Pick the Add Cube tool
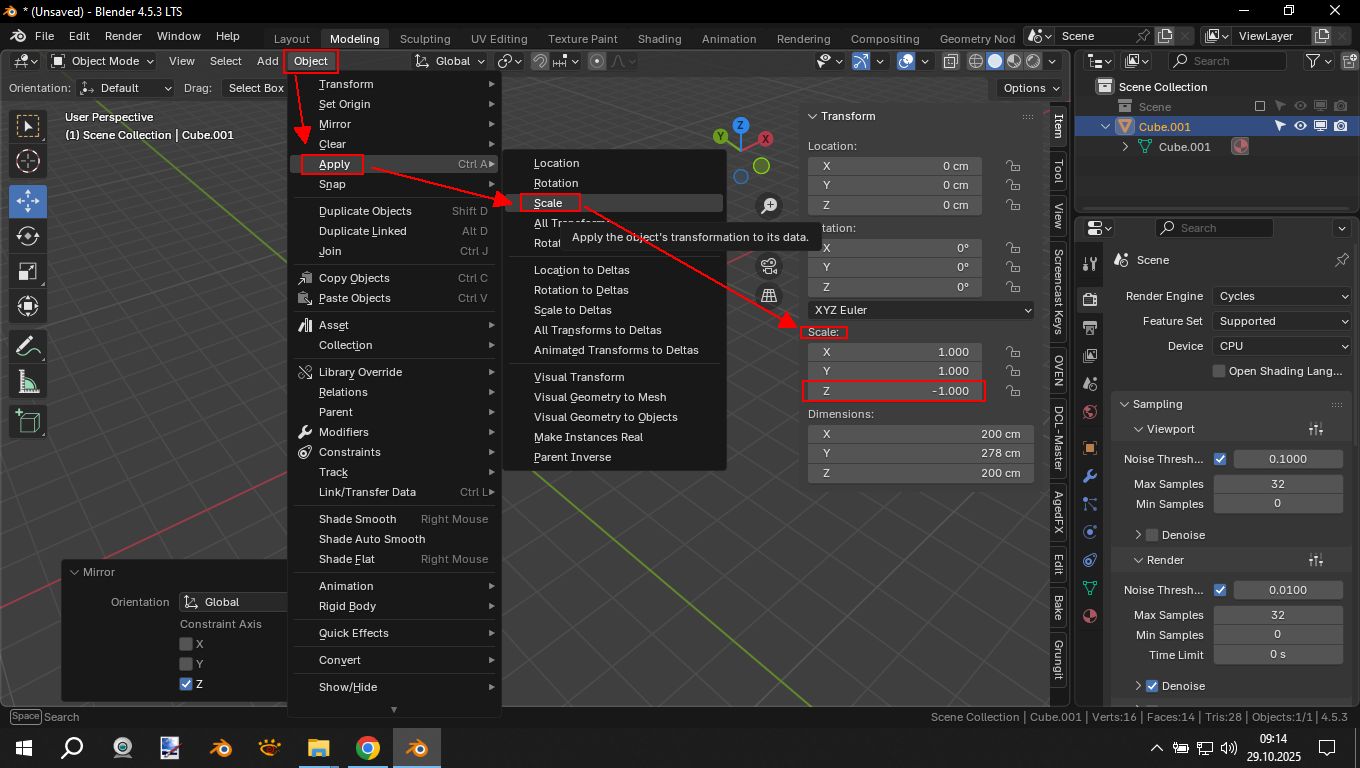The width and height of the screenshot is (1360, 768). tap(28, 421)
